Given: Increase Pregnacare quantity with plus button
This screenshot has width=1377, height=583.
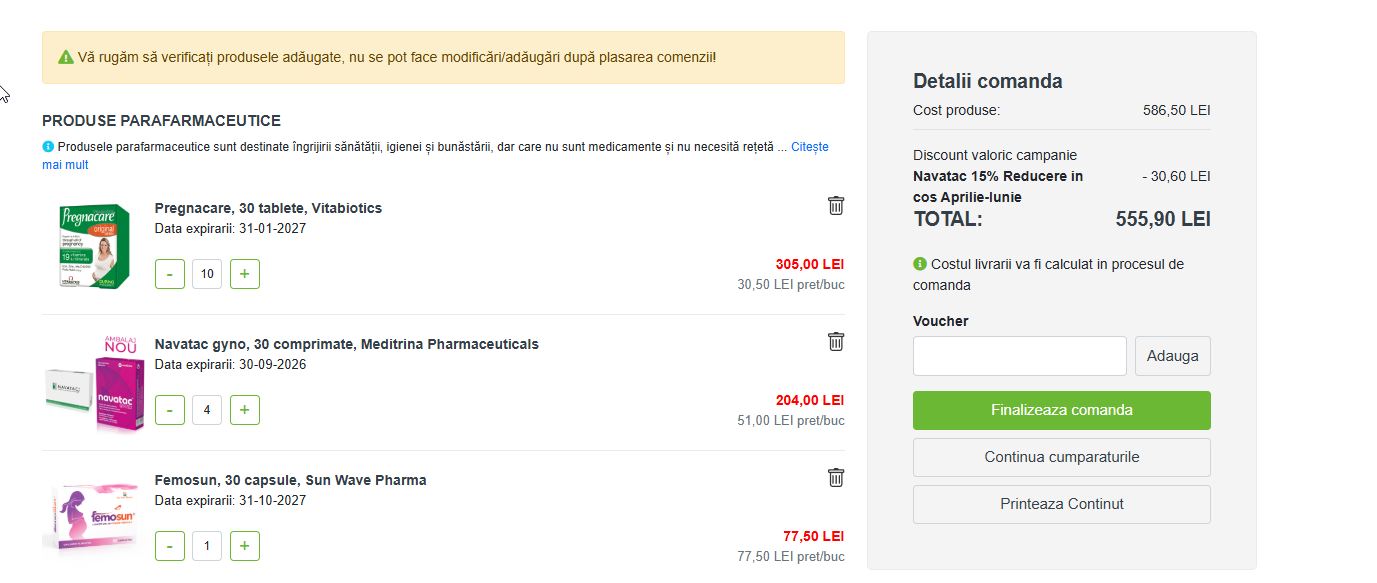Looking at the screenshot, I should click(x=245, y=274).
